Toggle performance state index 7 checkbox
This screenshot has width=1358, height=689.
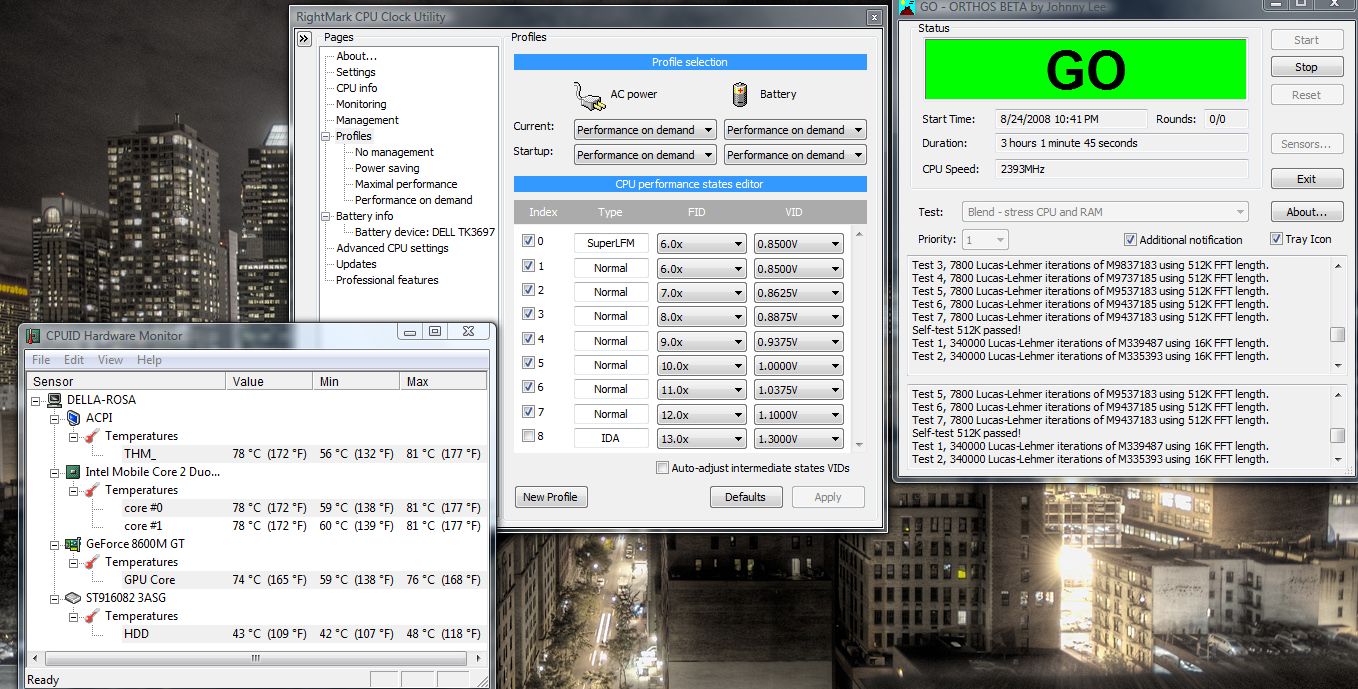[528, 411]
